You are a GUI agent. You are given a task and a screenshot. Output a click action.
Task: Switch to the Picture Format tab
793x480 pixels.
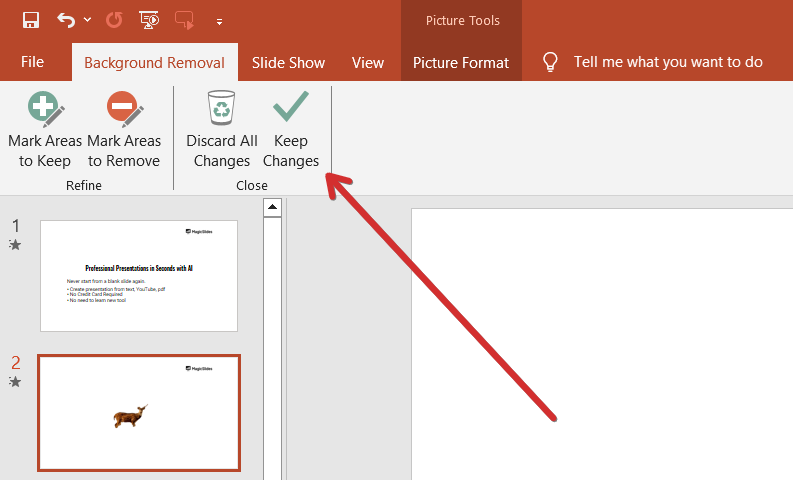pyautogui.click(x=461, y=63)
